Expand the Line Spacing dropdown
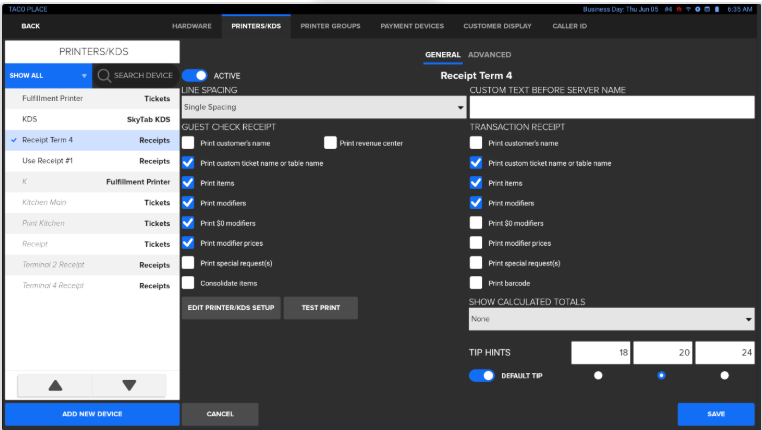This screenshot has height=430, width=762. tap(323, 107)
